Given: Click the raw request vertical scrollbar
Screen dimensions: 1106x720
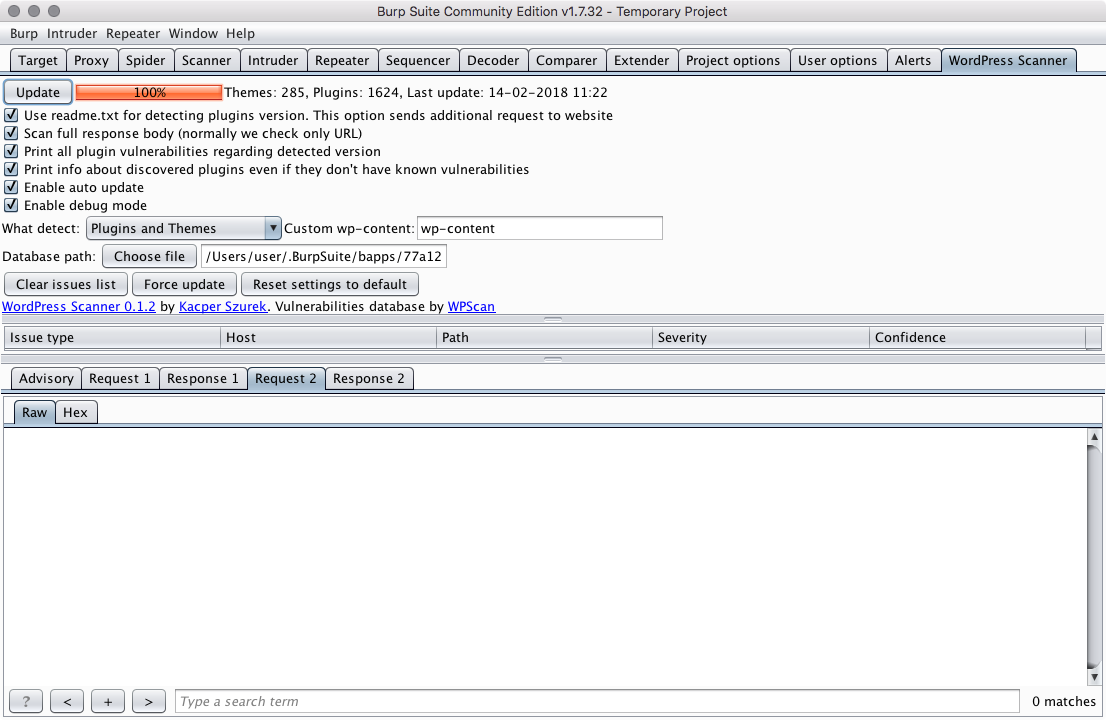Looking at the screenshot, I should click(1094, 556).
